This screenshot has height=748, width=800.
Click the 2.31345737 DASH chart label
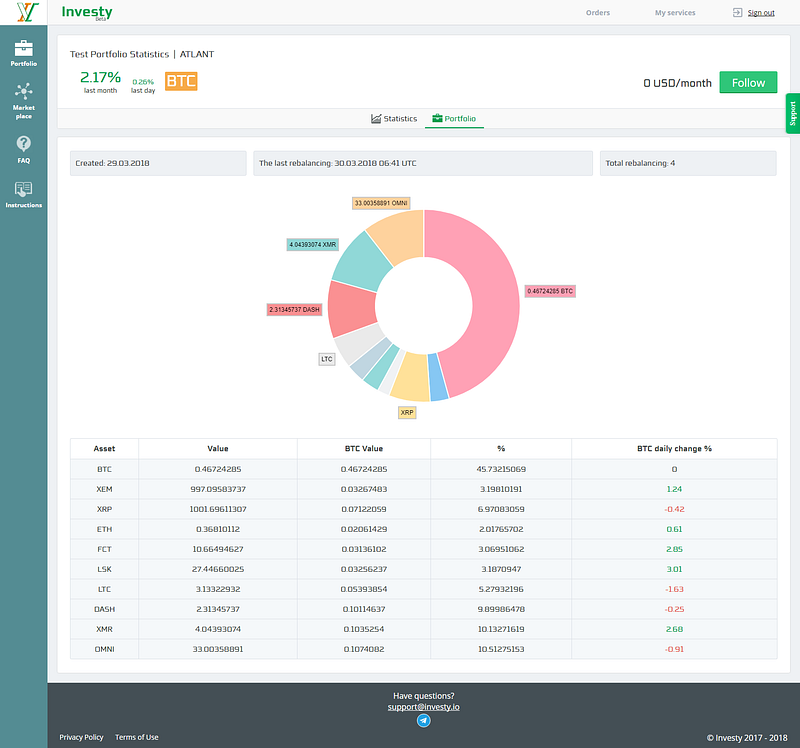294,310
